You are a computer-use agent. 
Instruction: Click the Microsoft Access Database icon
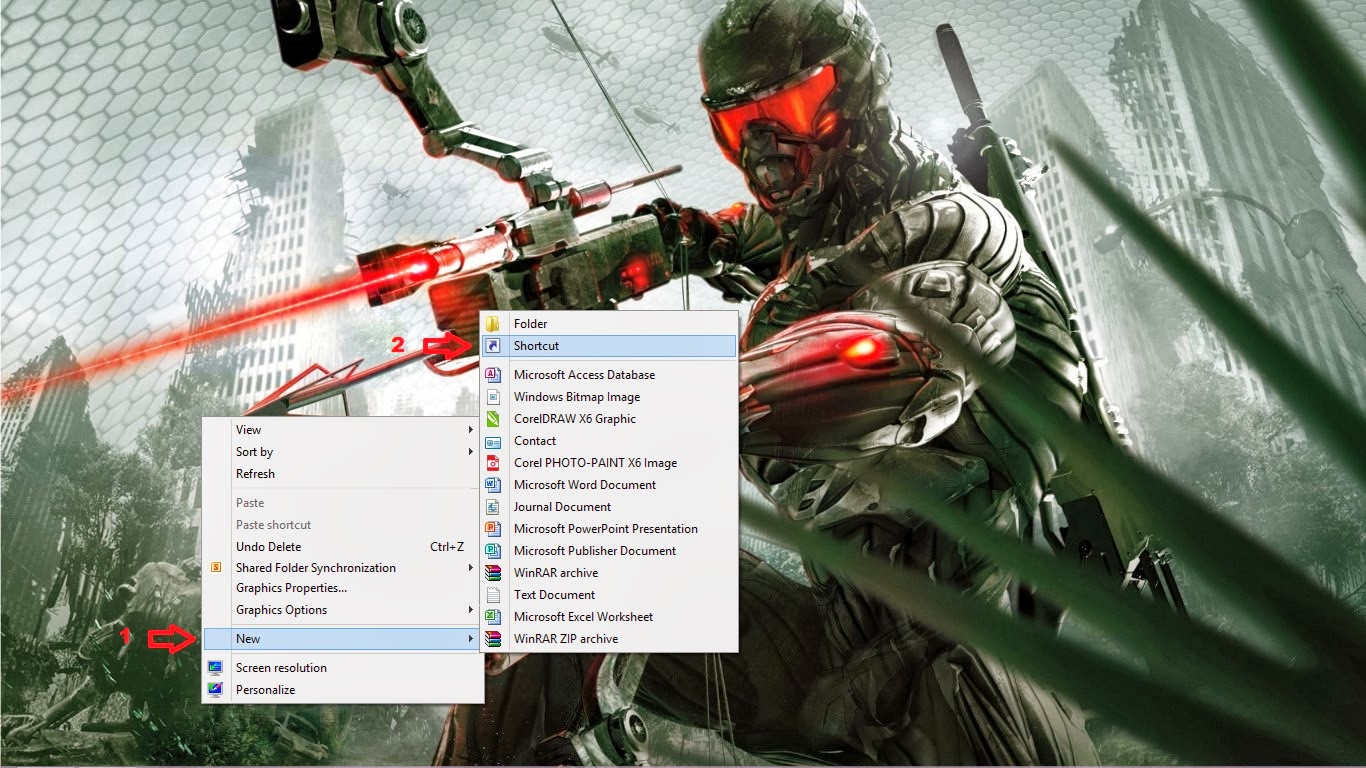click(492, 375)
